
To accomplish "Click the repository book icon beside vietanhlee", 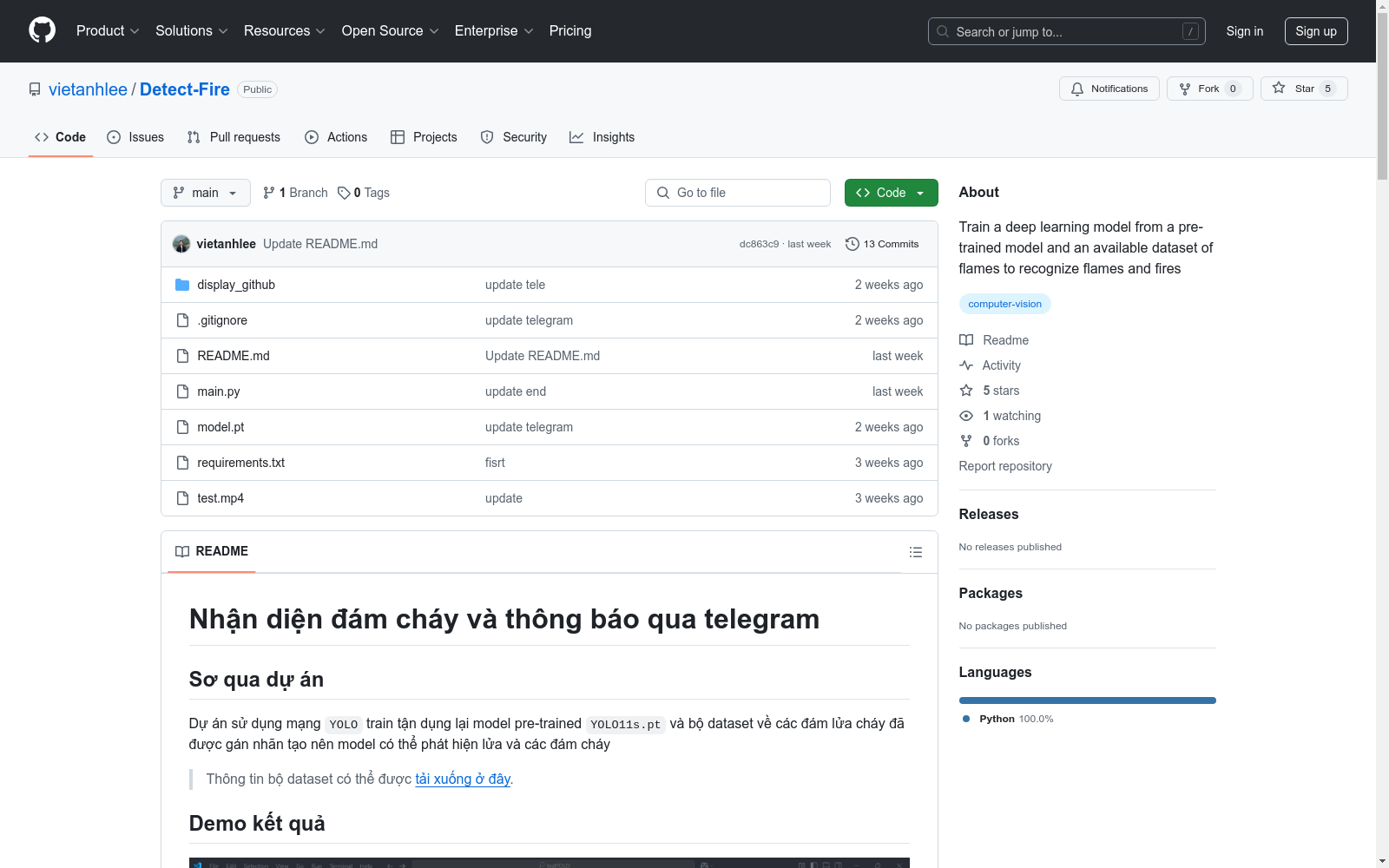I will point(35,89).
